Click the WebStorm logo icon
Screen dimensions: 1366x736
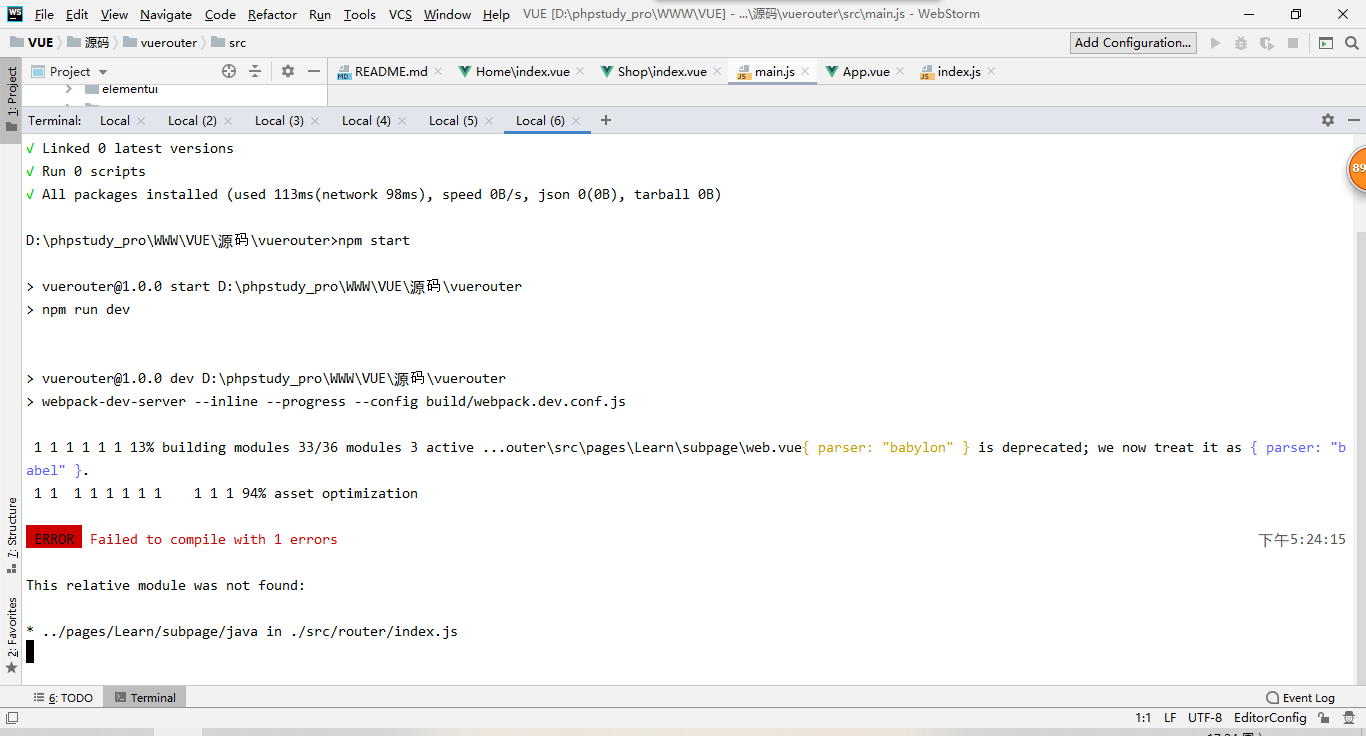click(15, 14)
